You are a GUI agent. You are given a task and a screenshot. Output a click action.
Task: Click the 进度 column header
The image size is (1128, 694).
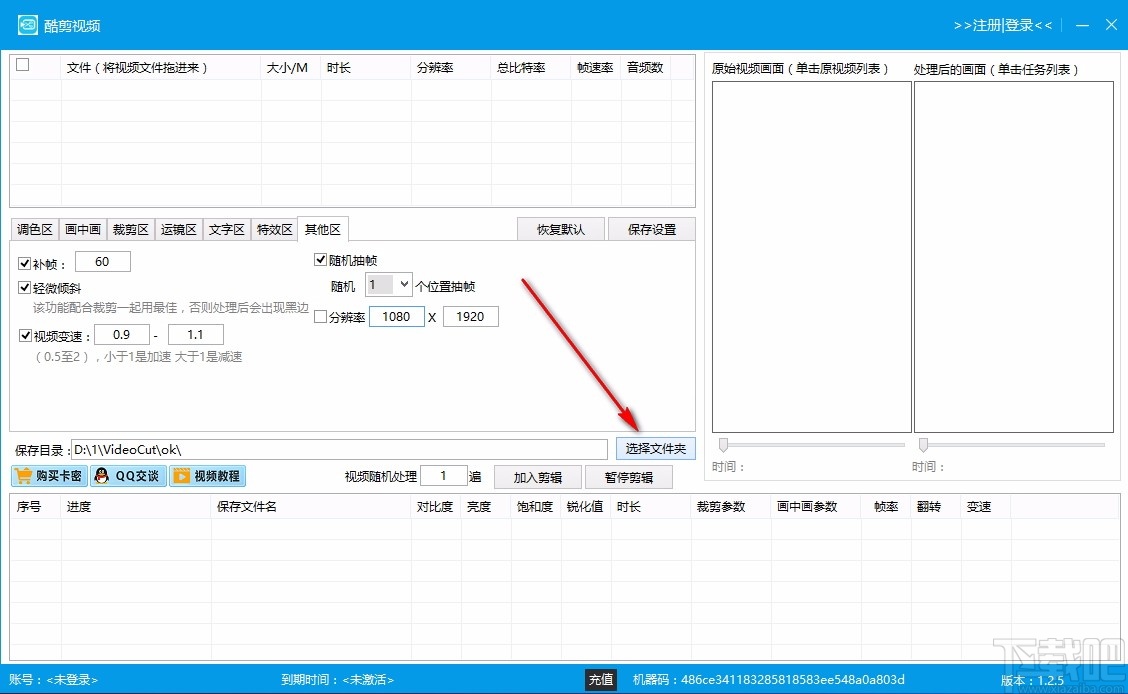[x=136, y=506]
